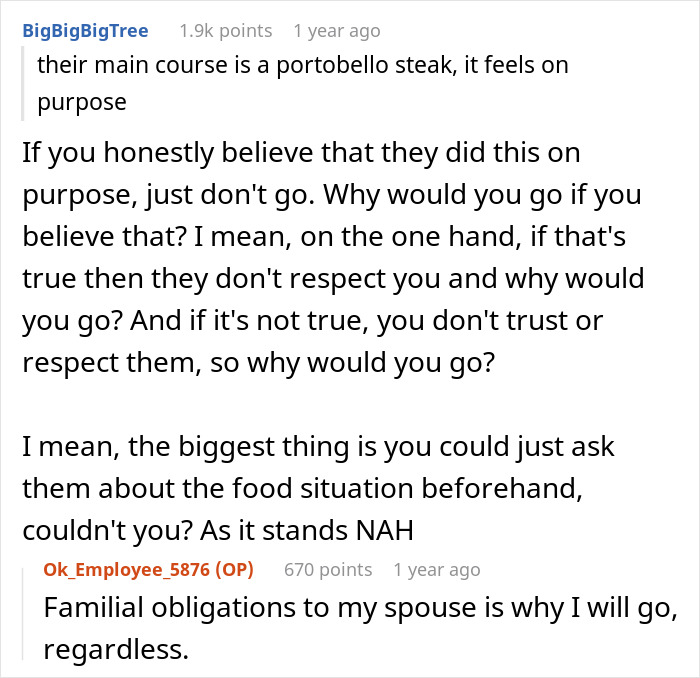
Task: Click the line starting 'If you honestly believe'
Action: click(301, 153)
